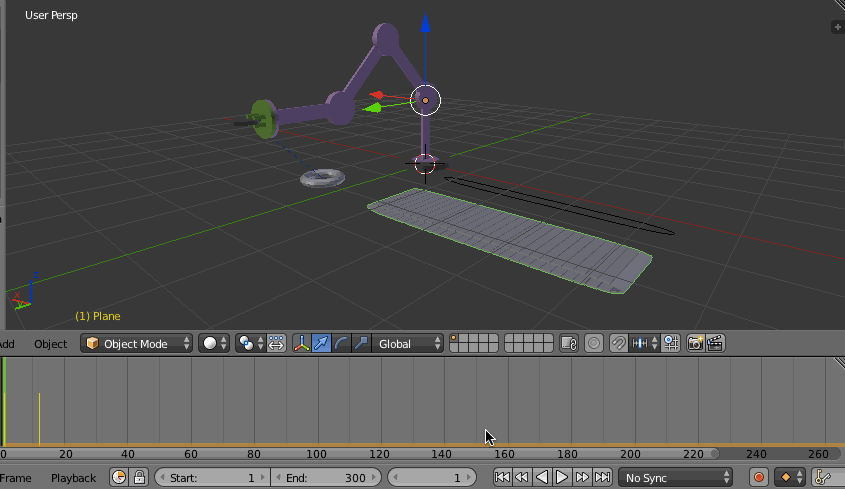The image size is (845, 489).
Task: Toggle lock time to other windows
Action: coord(139,477)
